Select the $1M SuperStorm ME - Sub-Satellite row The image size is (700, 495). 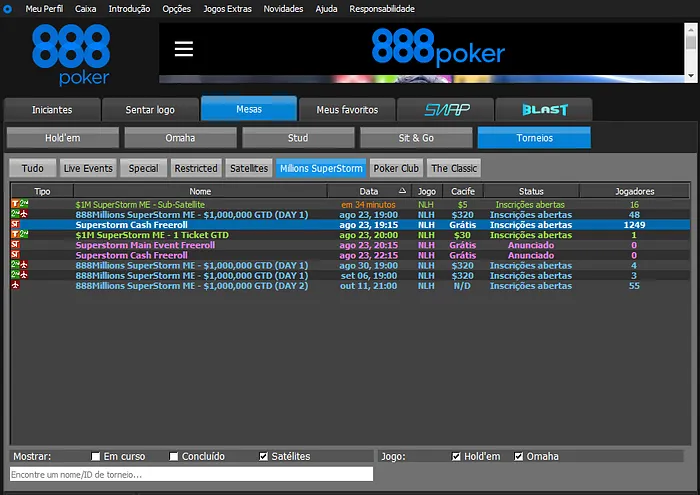coord(350,204)
